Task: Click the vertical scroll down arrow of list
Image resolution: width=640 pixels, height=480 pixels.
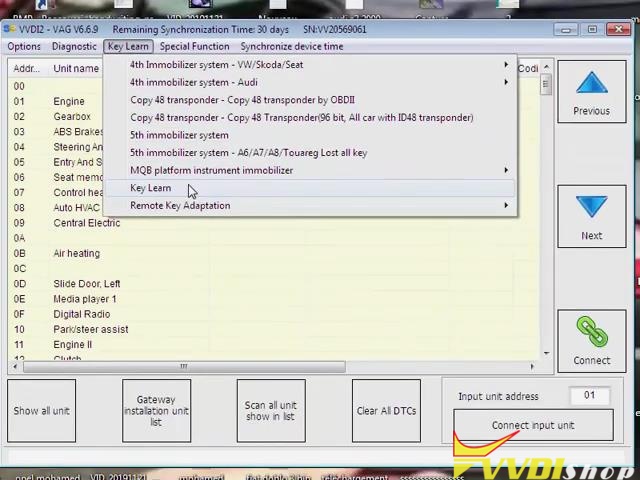Action: 547,353
